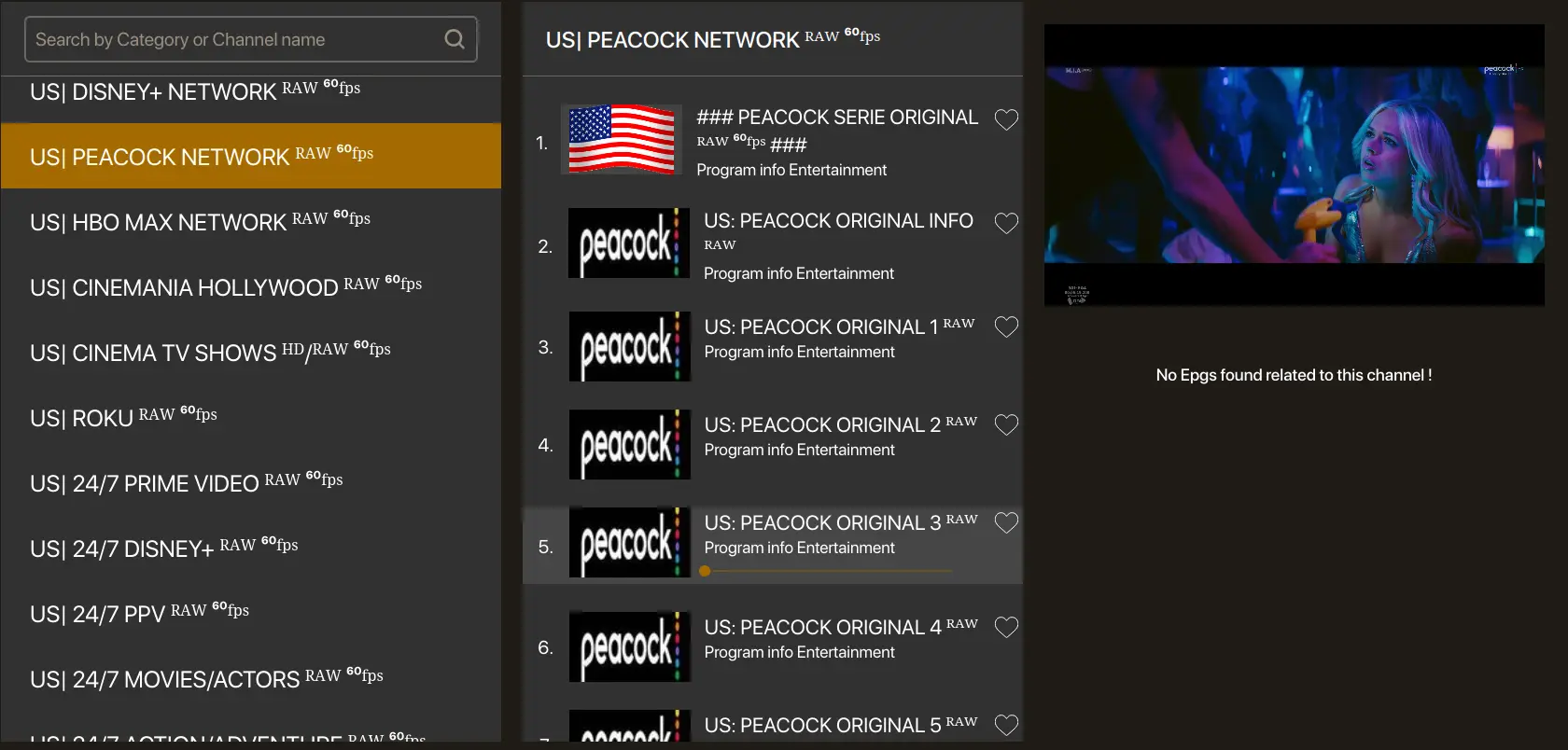The image size is (1568, 750).
Task: Favorite PEACOCK SERIE ORIGINAL with heart icon
Action: 1006,119
